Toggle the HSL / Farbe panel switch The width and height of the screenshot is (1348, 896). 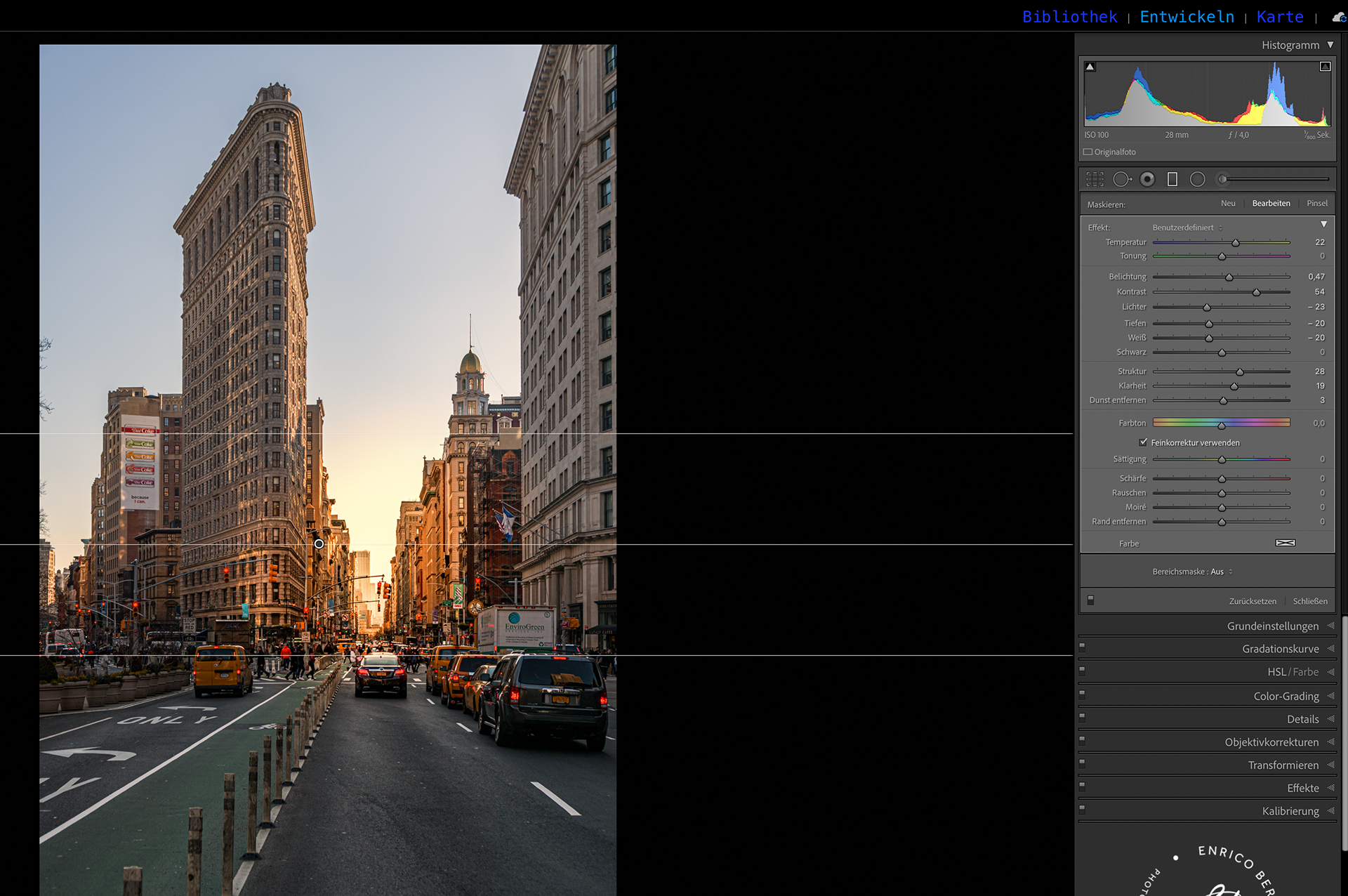(x=1082, y=670)
